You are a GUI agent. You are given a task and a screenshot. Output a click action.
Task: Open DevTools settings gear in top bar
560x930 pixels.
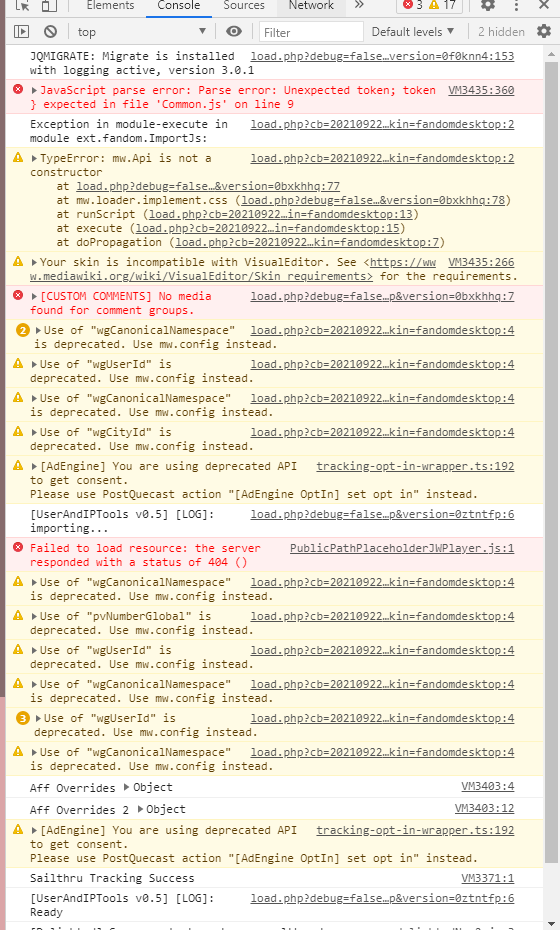point(488,5)
